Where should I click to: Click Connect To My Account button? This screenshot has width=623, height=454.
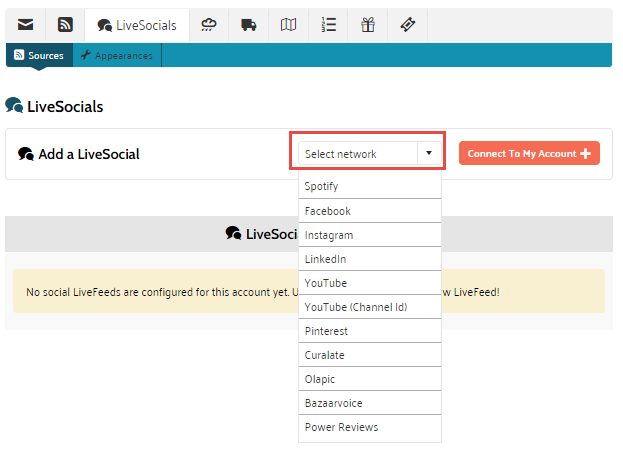529,154
